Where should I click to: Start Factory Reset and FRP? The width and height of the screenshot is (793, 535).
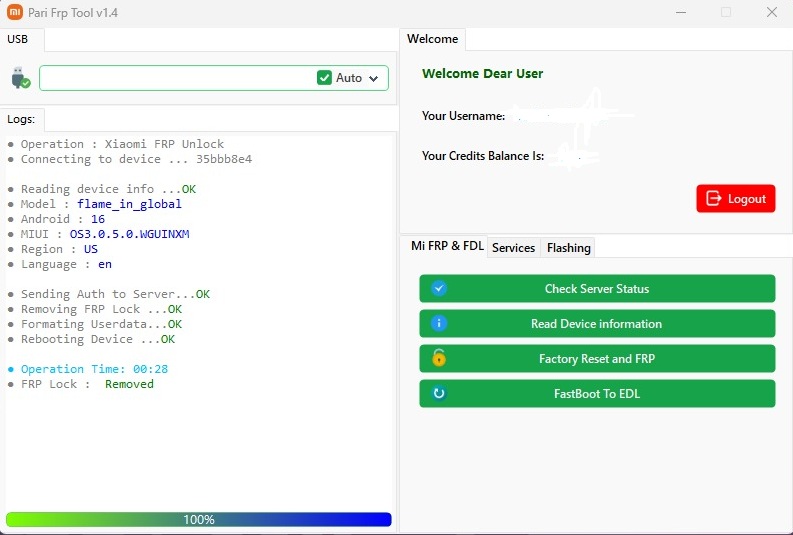tap(597, 358)
